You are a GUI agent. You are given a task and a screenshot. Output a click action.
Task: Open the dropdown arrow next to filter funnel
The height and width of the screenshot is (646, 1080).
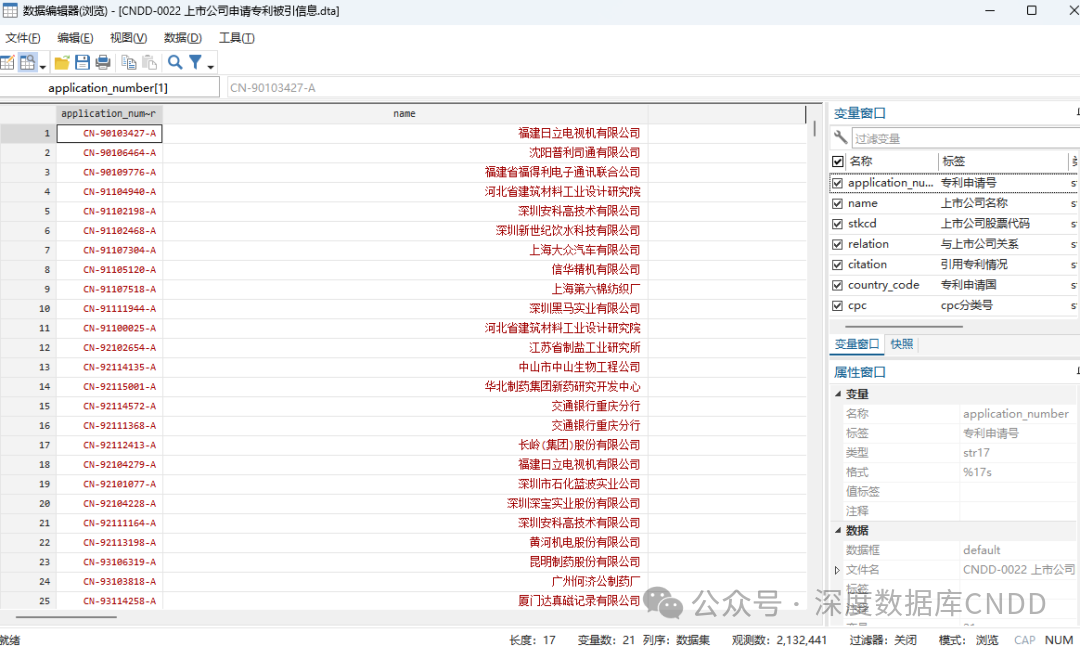(x=211, y=67)
